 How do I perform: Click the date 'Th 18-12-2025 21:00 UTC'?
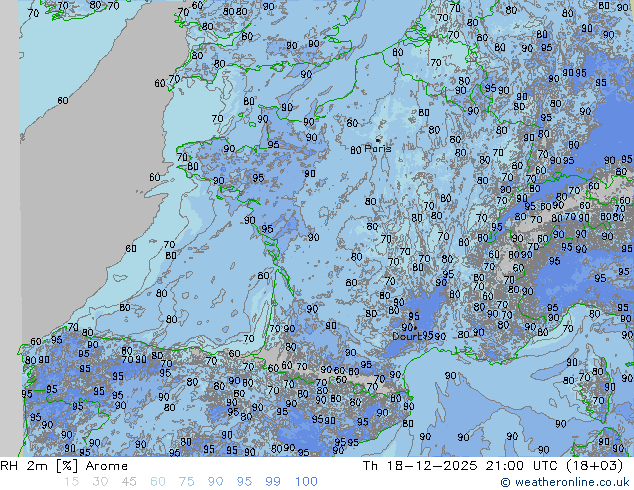point(459,466)
